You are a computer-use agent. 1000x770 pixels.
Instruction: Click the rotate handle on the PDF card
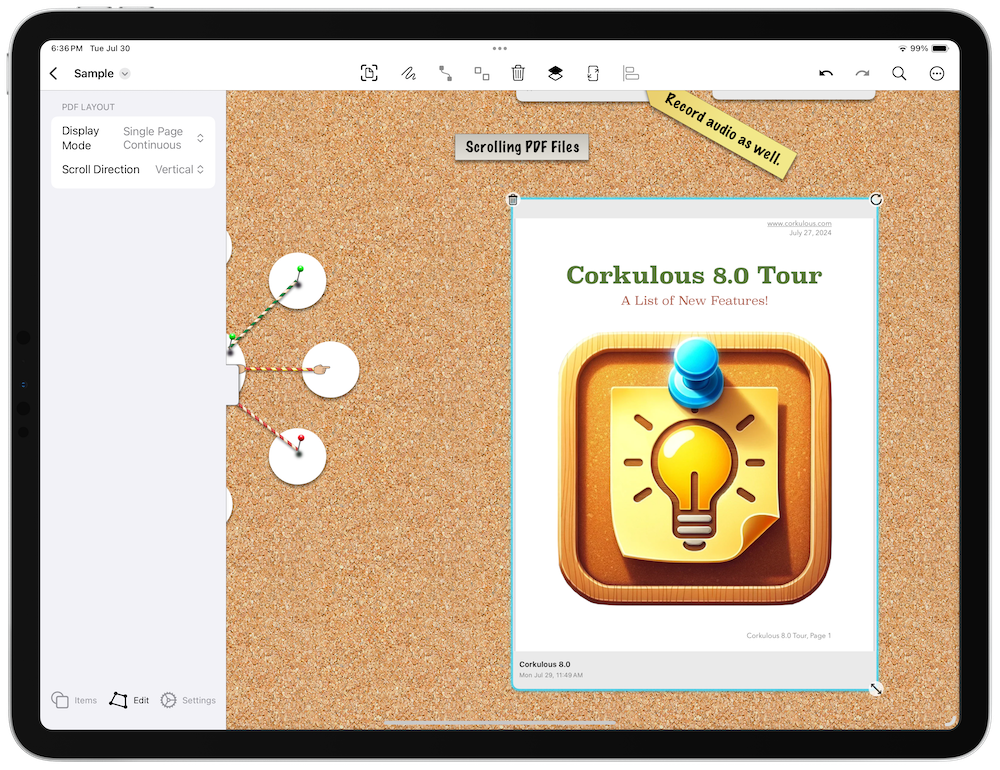[876, 199]
